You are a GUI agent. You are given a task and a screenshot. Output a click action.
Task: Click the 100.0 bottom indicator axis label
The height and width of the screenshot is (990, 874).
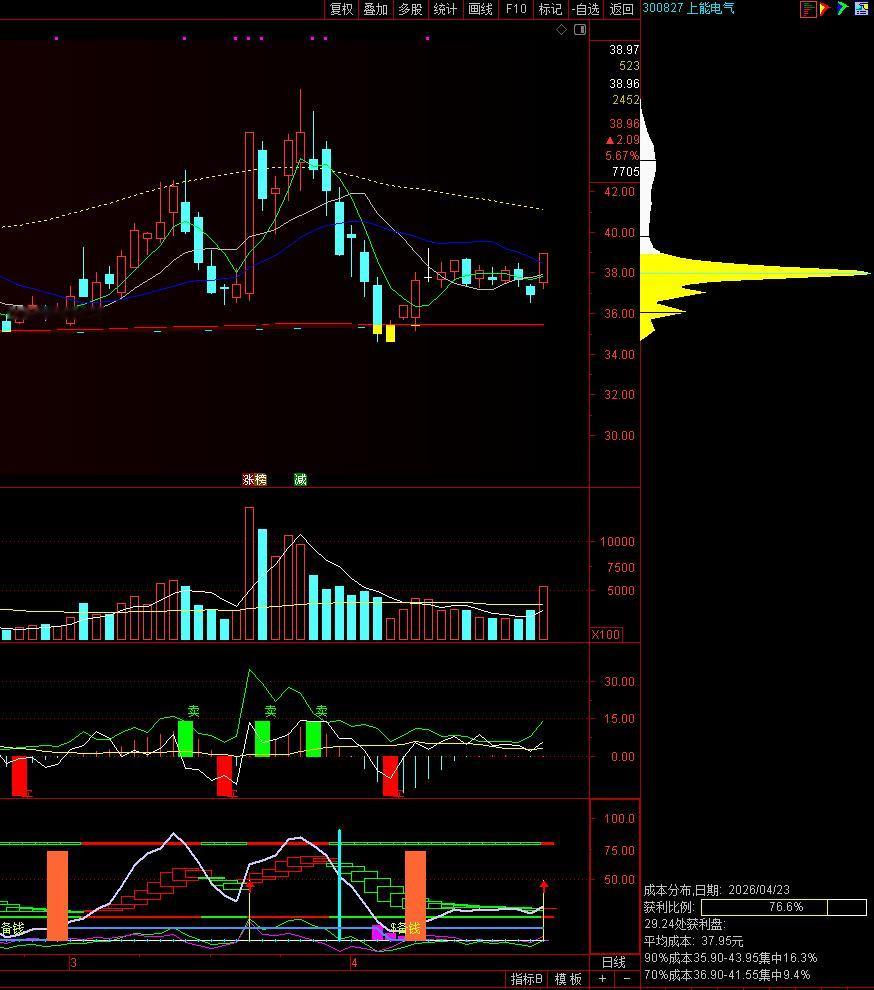pos(620,818)
